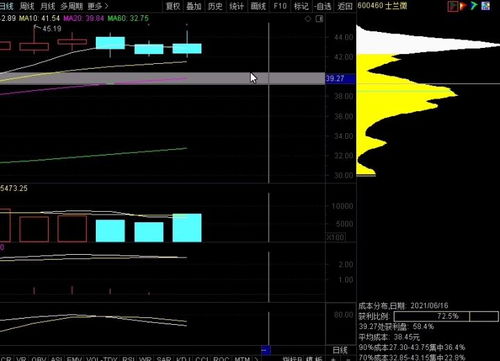Screen dimensions: 500x361
Task: Click the orange play-arrow icon at top right
Action: [x=463, y=6]
